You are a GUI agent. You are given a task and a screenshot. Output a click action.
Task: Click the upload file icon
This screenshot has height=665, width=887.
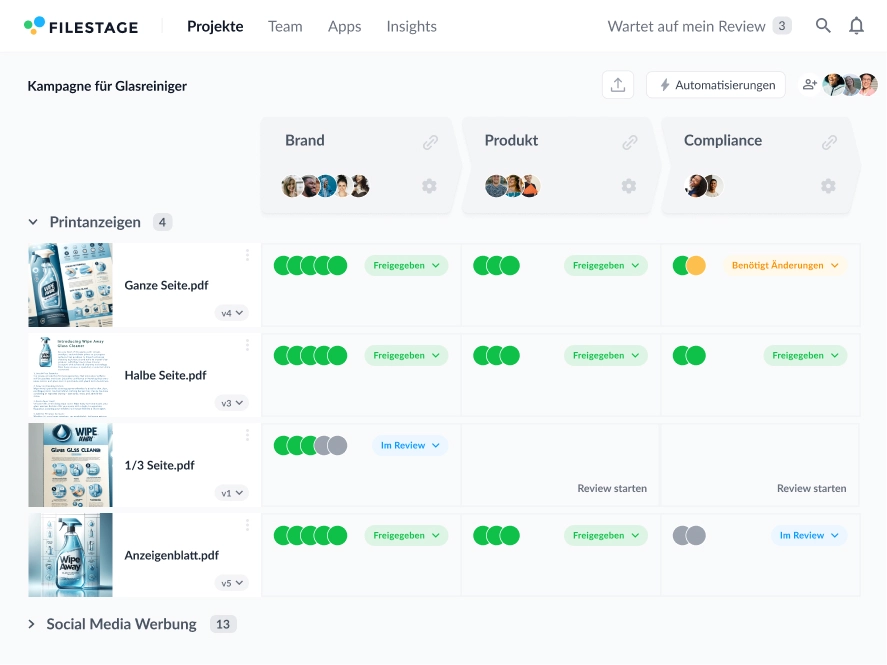(618, 85)
